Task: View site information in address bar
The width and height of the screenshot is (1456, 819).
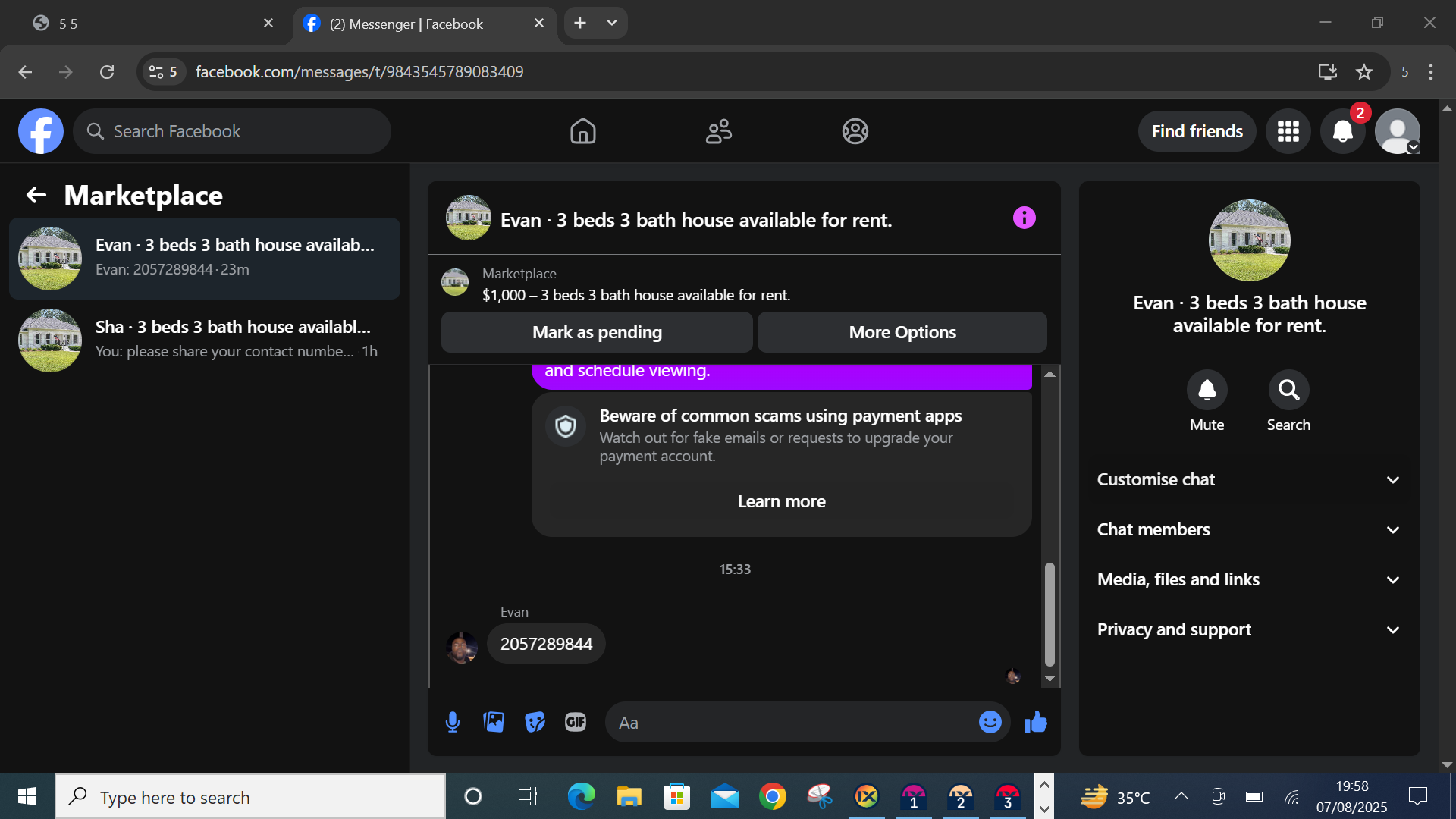Action: click(x=163, y=72)
